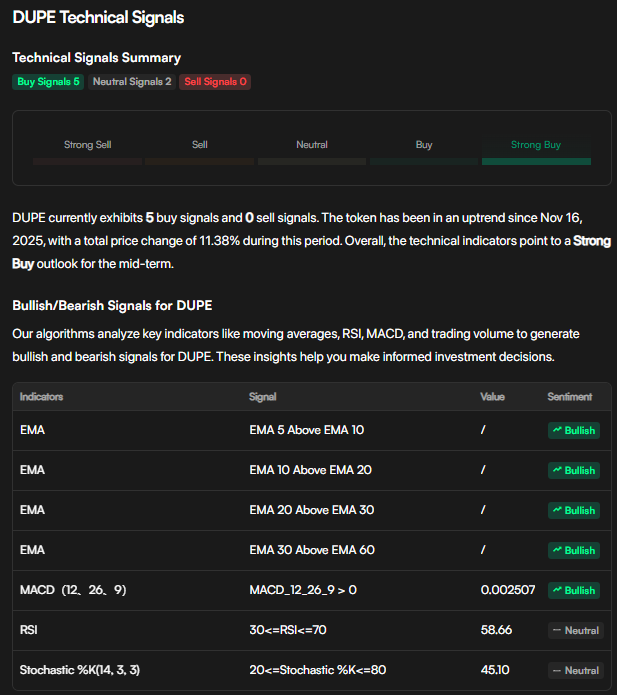Click Bullish badge in EMA 5 Above EMA 10 row
Screen dimensions: 617x695
pyautogui.click(x=574, y=430)
